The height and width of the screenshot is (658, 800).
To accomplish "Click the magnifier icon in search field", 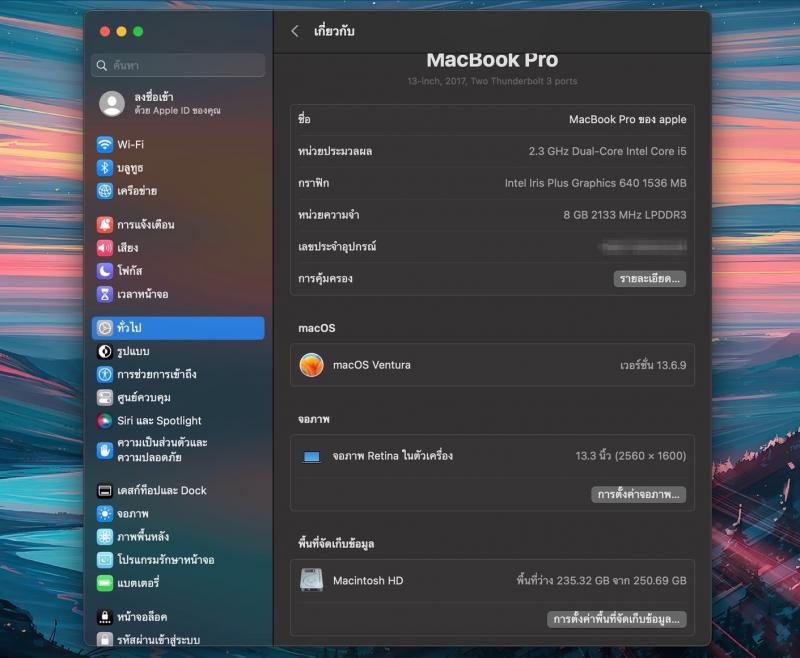I will 102,66.
